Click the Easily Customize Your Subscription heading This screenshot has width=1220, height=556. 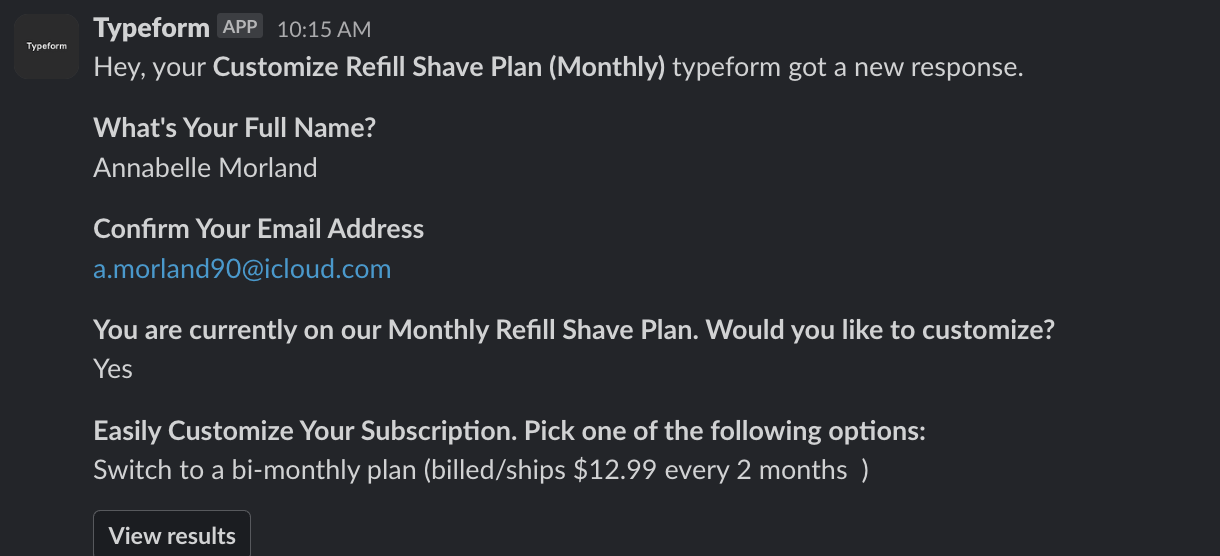point(305,430)
